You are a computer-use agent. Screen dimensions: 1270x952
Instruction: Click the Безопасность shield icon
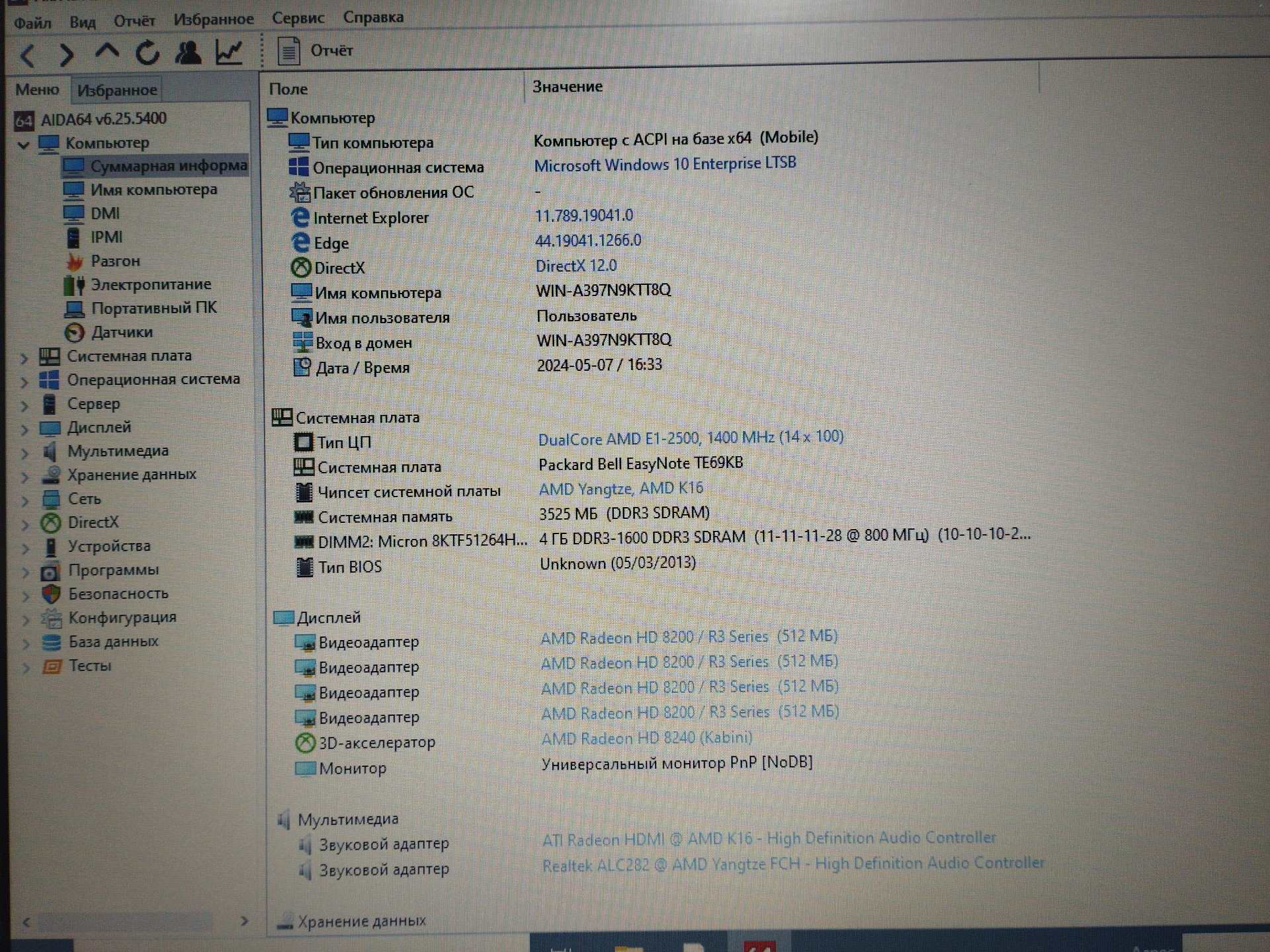tap(51, 594)
